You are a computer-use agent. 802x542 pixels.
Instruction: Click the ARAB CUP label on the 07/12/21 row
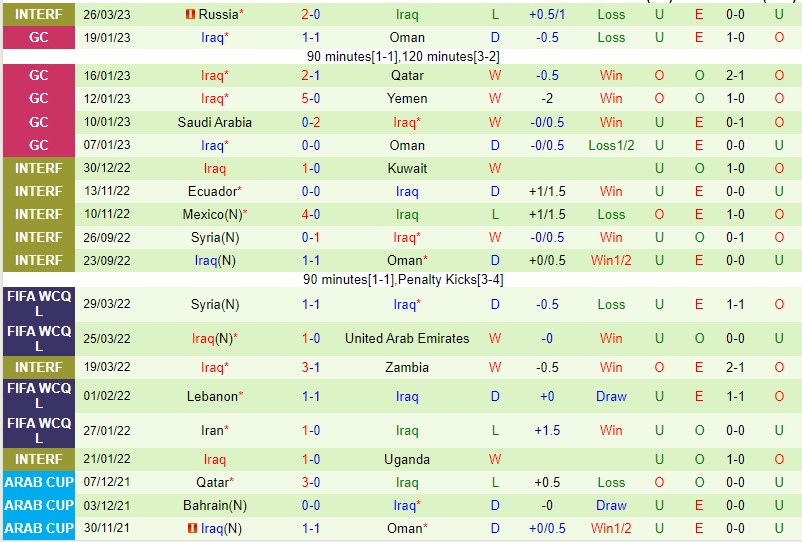38,482
